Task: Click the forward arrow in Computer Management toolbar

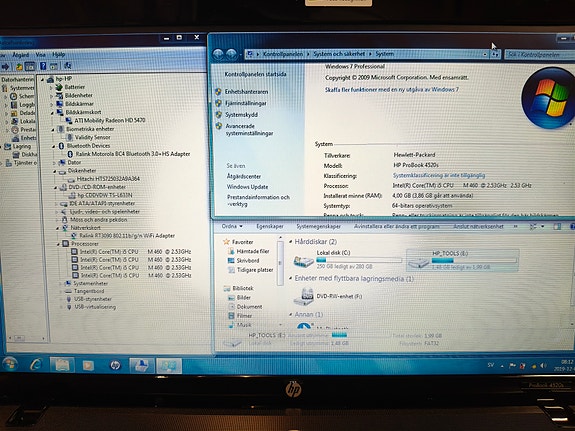Action: (x=6, y=66)
